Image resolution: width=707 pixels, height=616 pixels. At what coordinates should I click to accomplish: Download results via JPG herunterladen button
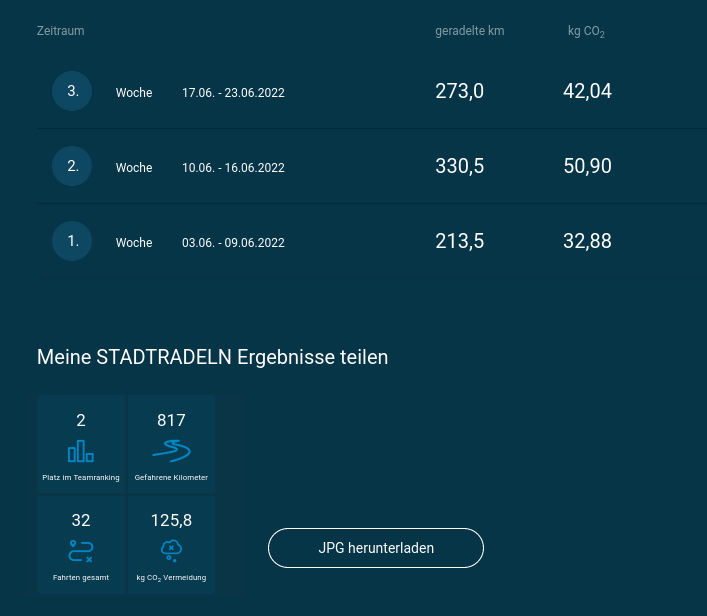coord(376,548)
